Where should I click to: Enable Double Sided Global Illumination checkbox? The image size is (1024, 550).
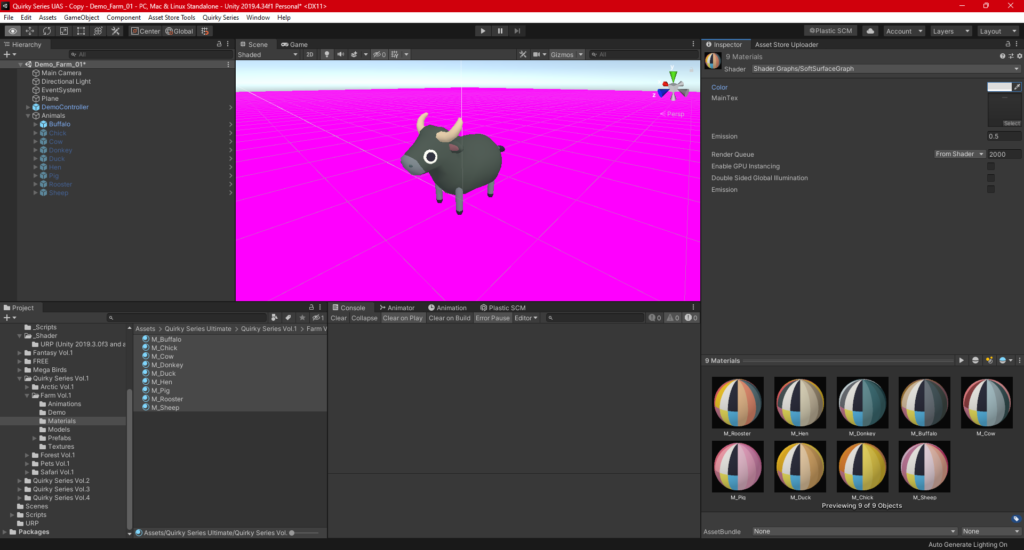tap(991, 178)
